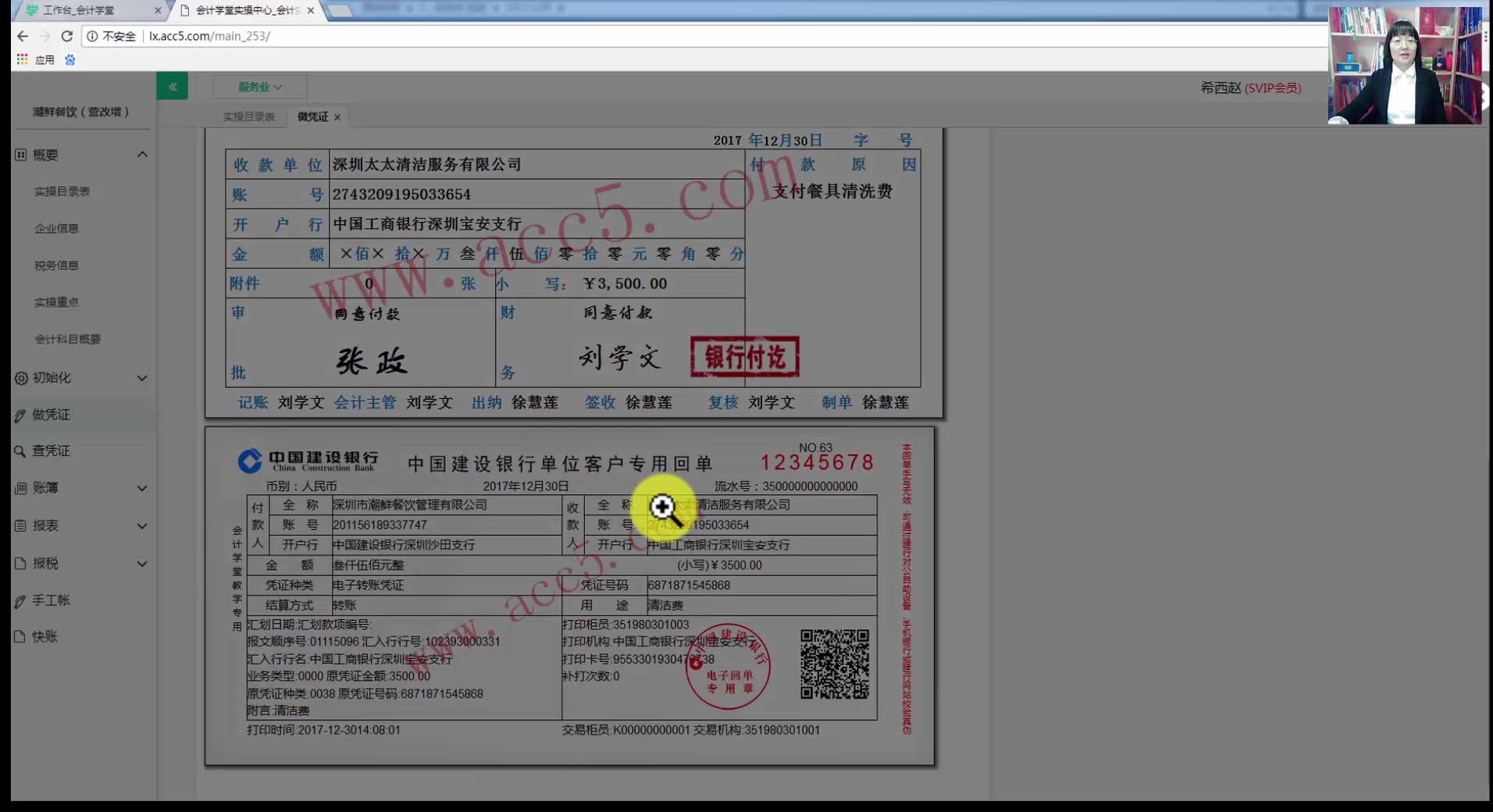Close the 做凭证 tab with its x

point(337,117)
